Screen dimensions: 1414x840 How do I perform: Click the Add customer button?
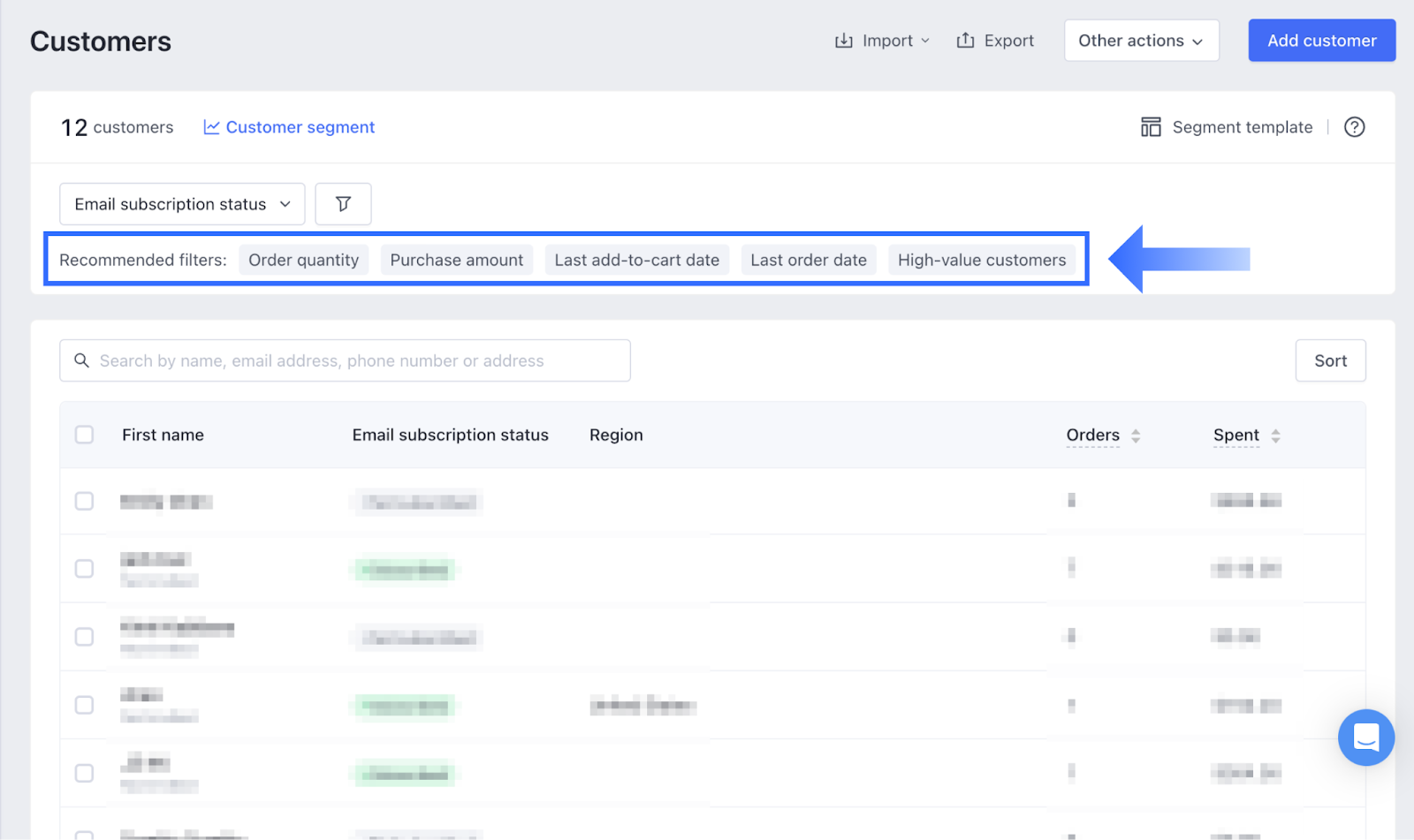click(1321, 41)
